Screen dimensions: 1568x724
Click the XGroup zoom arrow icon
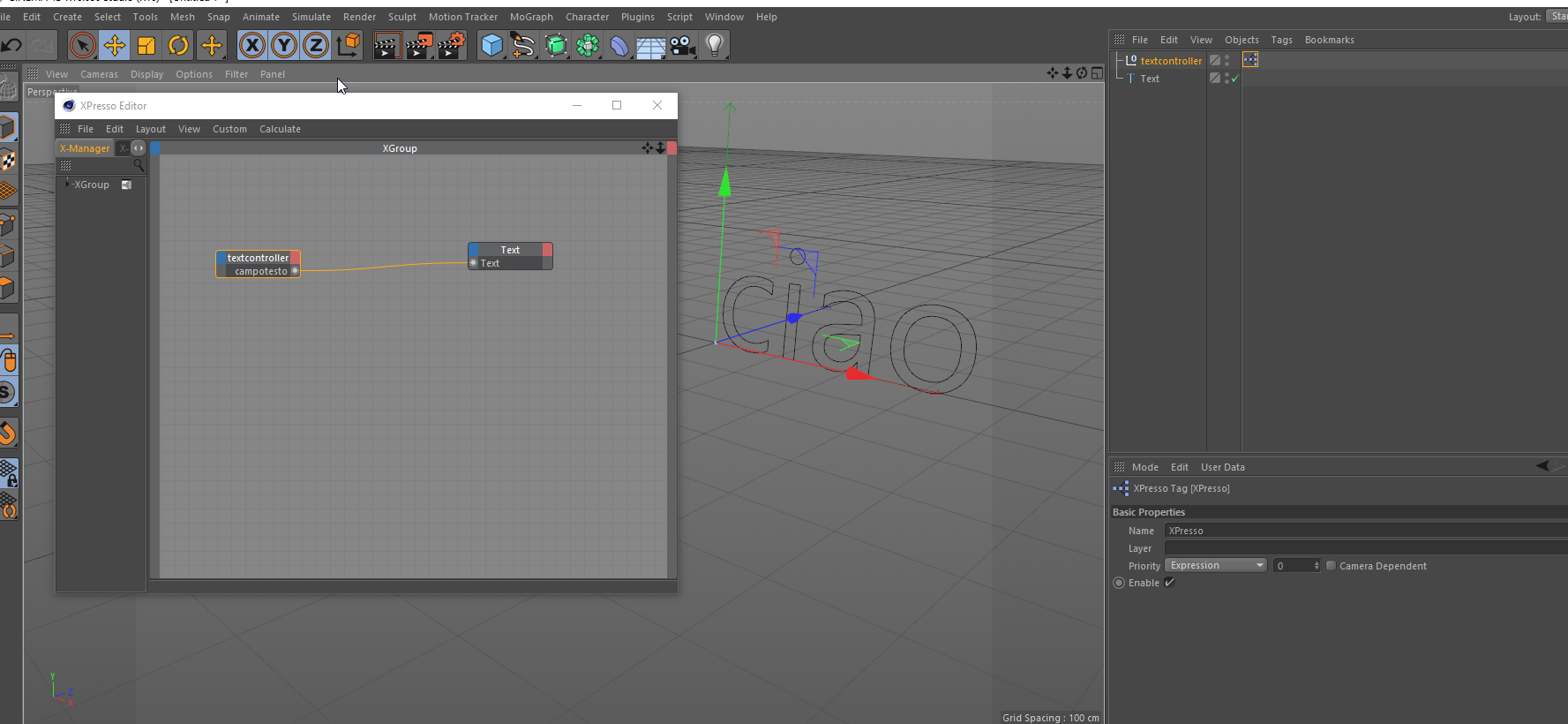click(x=660, y=148)
